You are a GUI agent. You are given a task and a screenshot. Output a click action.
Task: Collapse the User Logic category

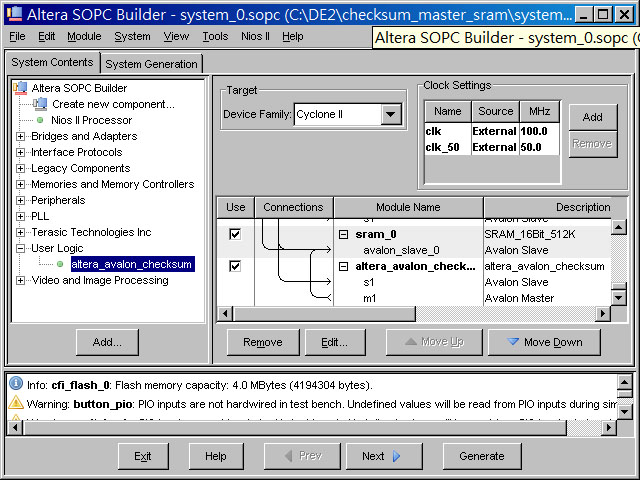click(20, 248)
